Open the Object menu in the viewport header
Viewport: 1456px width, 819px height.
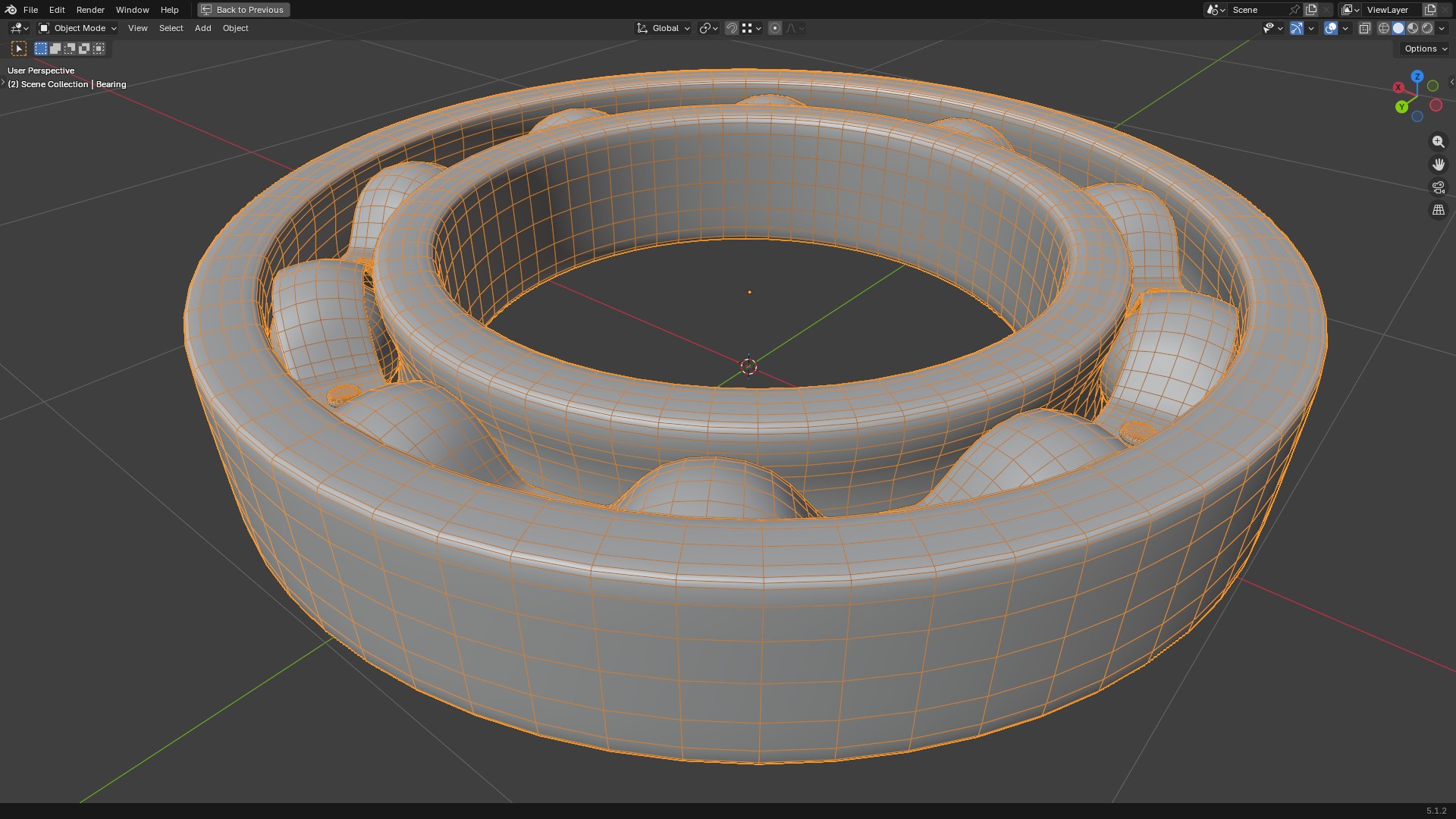pyautogui.click(x=235, y=28)
